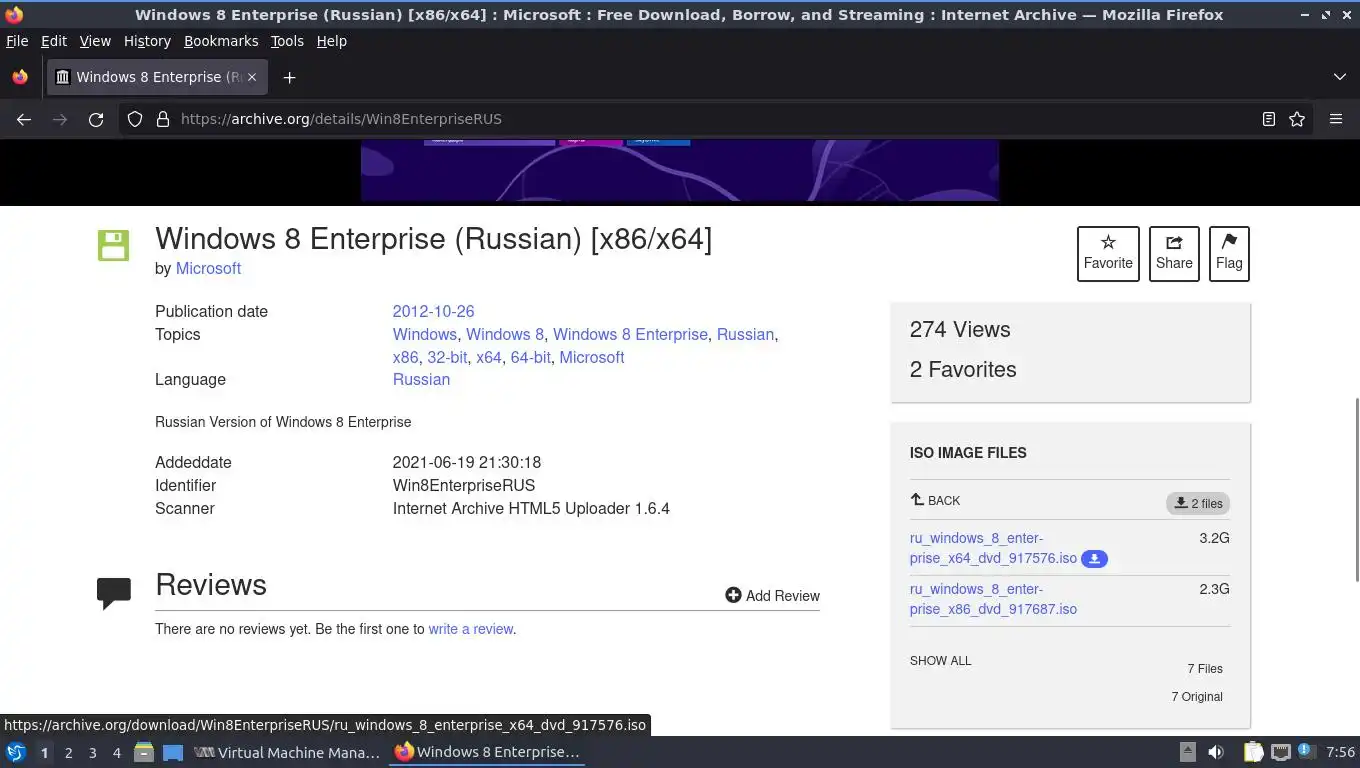
Task: Open the Tools menu
Action: (287, 41)
